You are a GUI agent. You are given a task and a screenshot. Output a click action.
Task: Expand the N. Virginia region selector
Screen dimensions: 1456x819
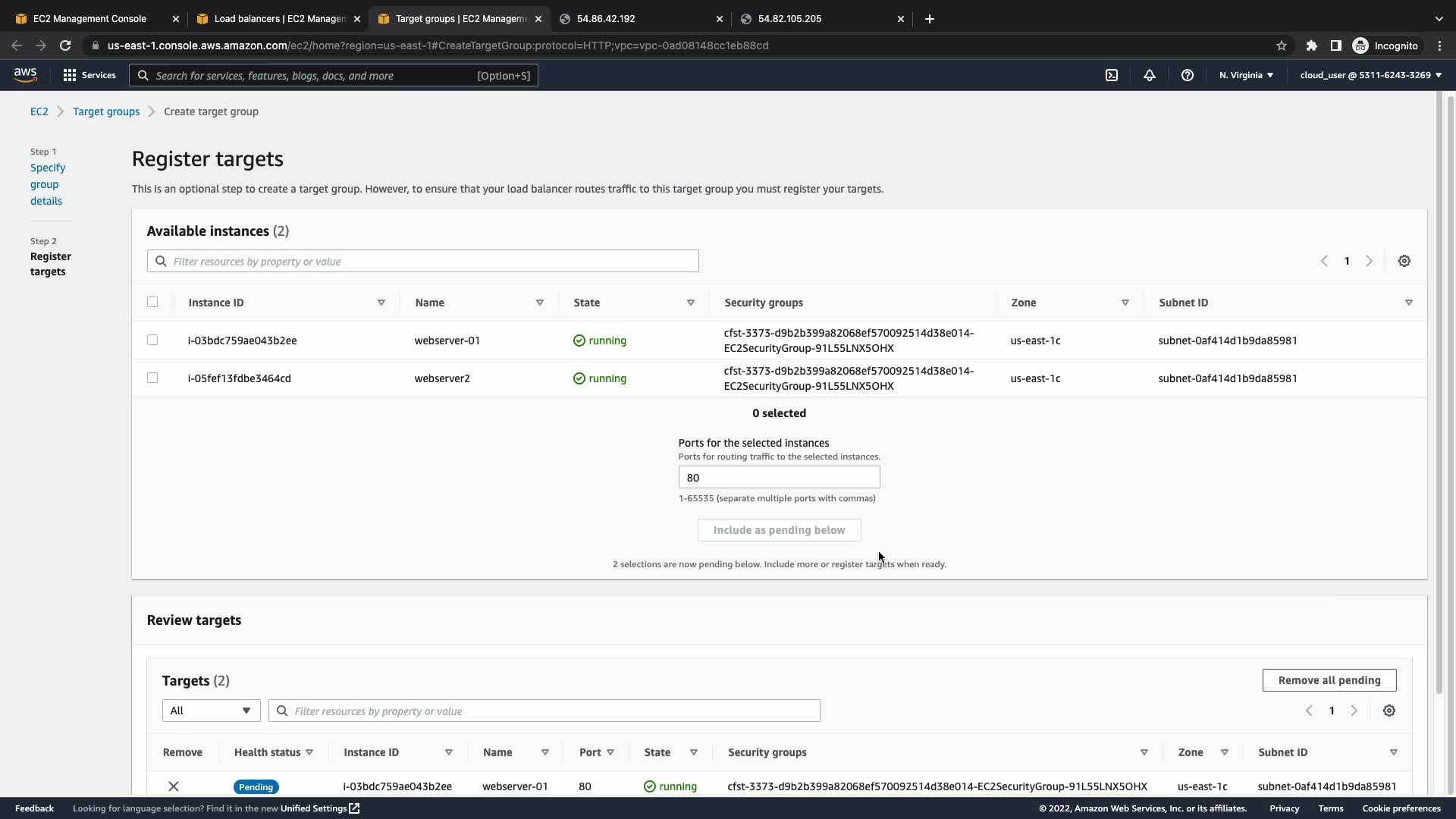1246,75
